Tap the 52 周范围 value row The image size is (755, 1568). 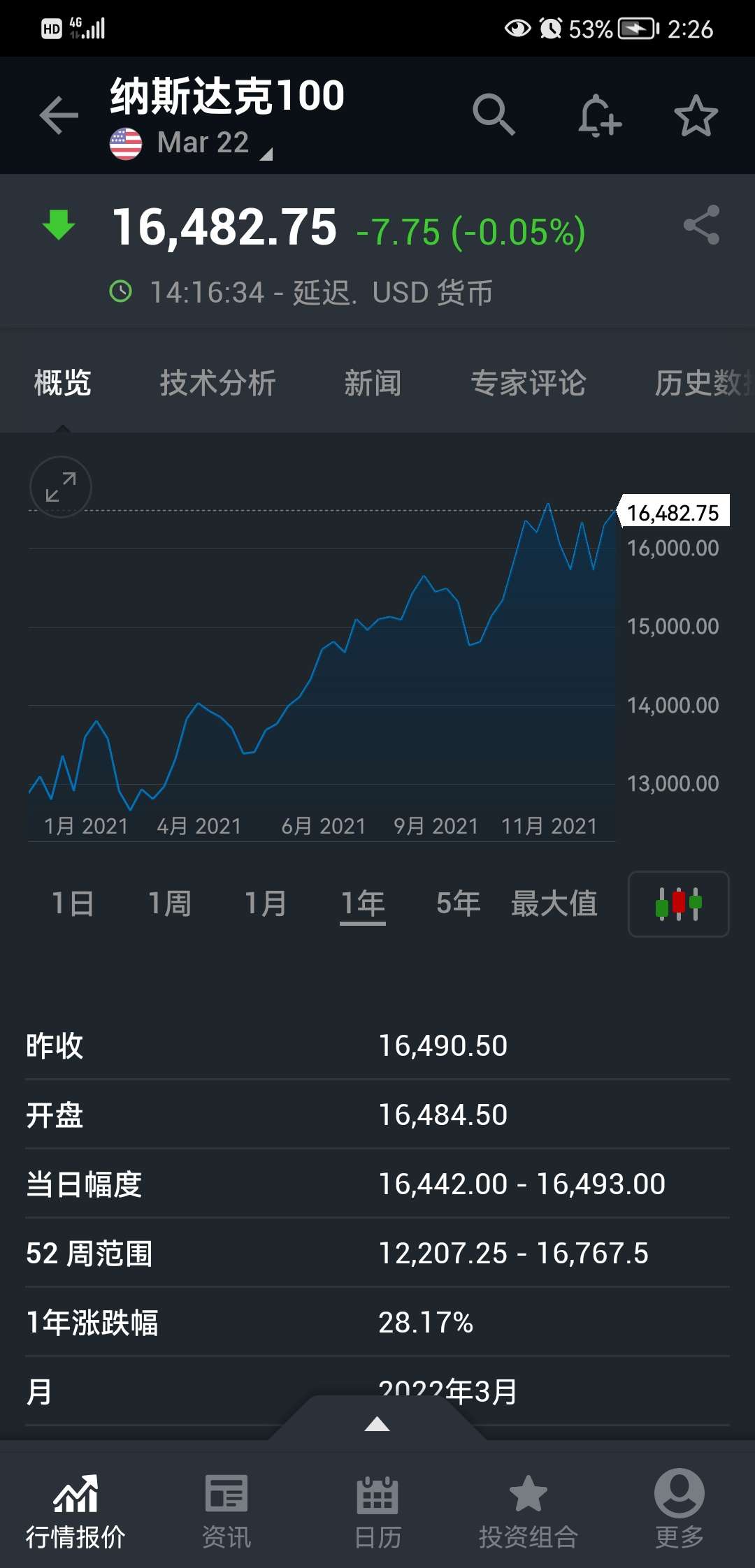click(x=377, y=1254)
